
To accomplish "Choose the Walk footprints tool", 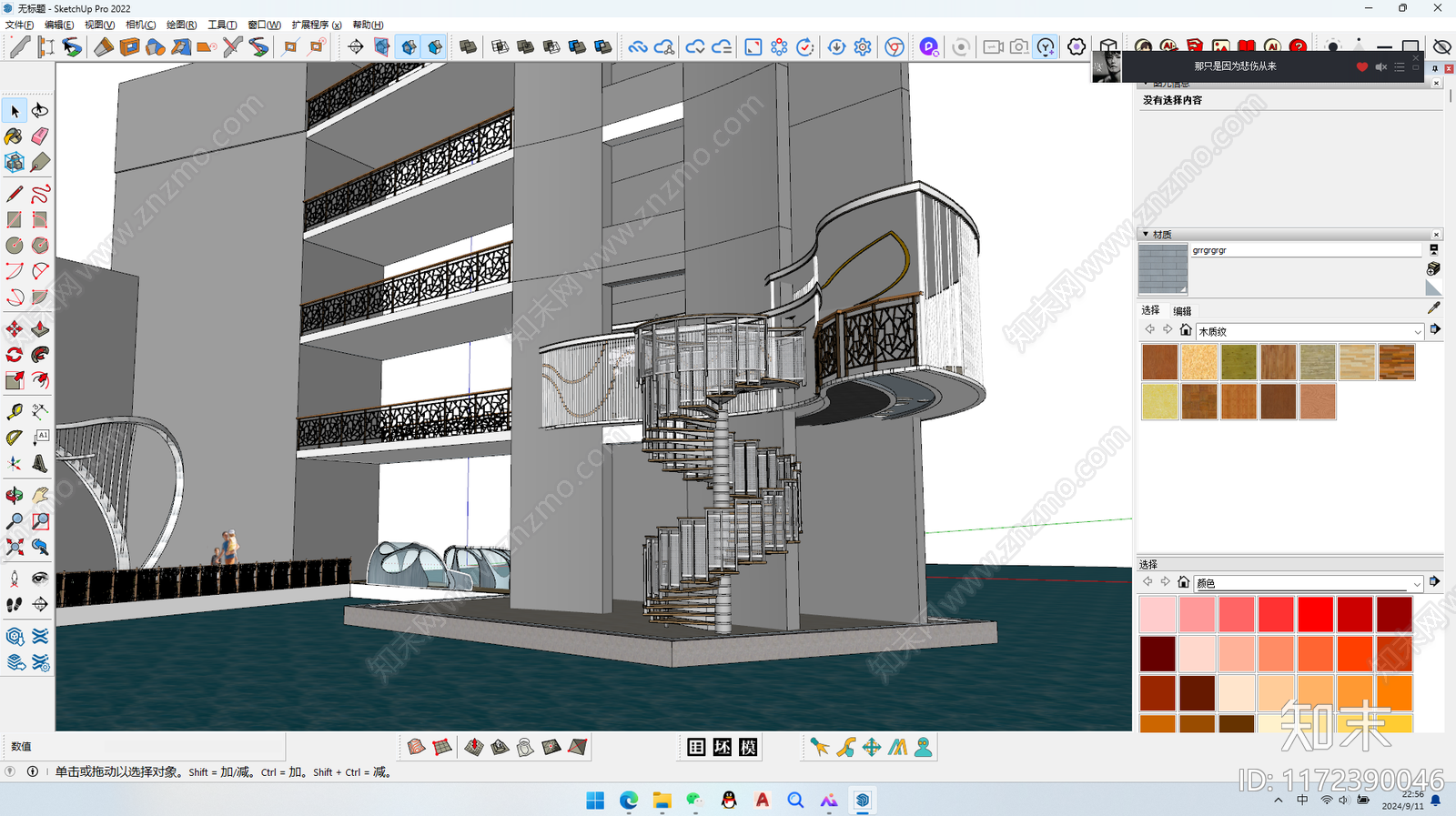I will (15, 604).
